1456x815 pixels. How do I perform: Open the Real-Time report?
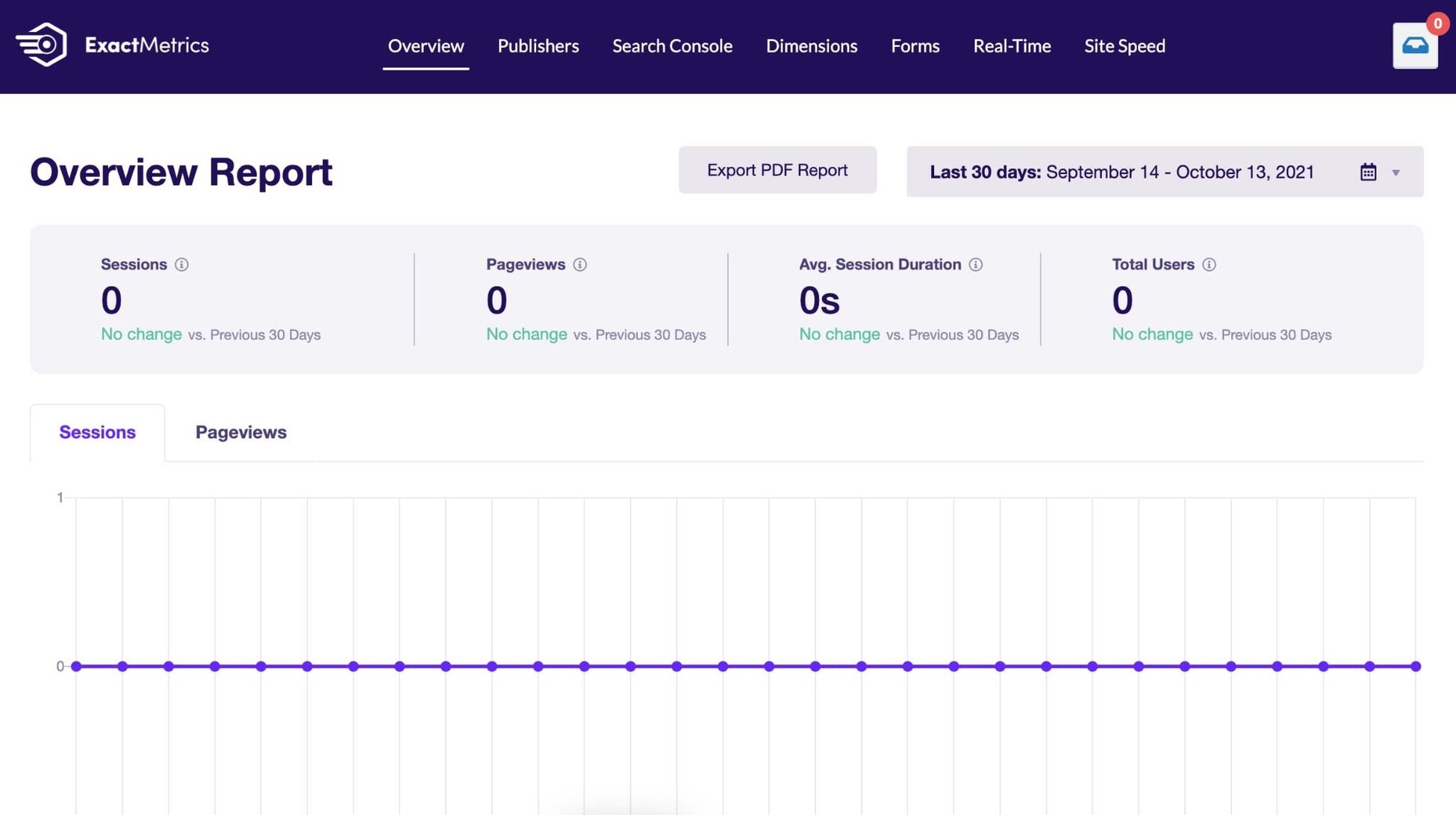[x=1012, y=46]
